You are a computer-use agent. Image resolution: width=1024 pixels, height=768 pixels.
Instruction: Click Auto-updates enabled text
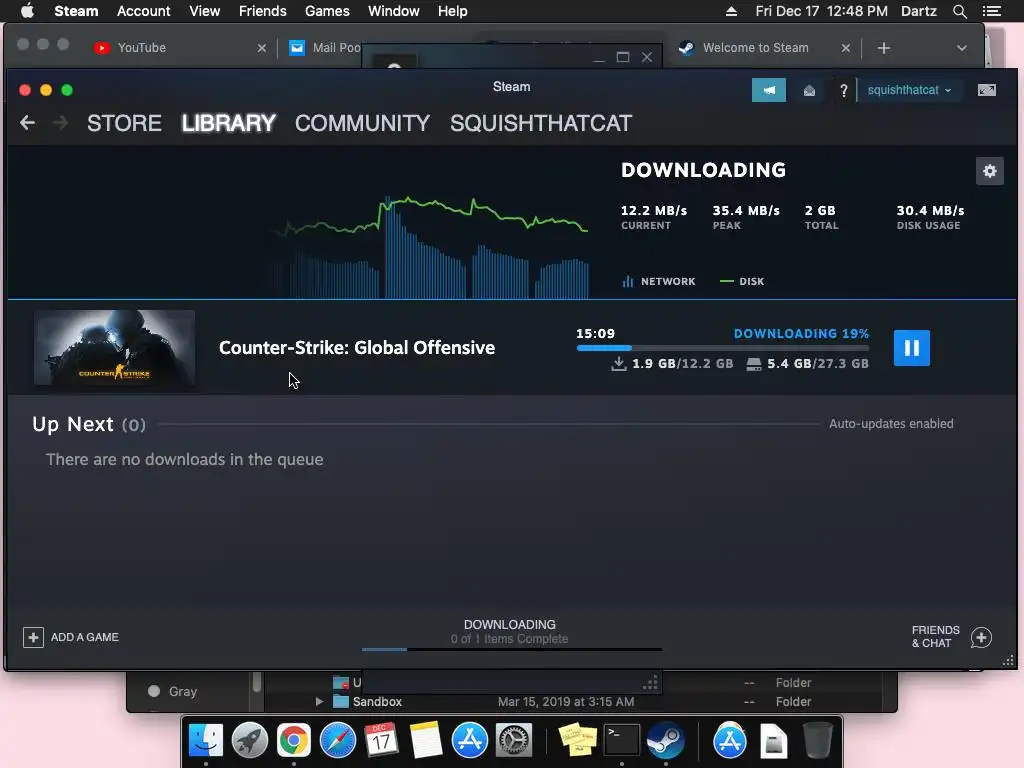point(891,424)
